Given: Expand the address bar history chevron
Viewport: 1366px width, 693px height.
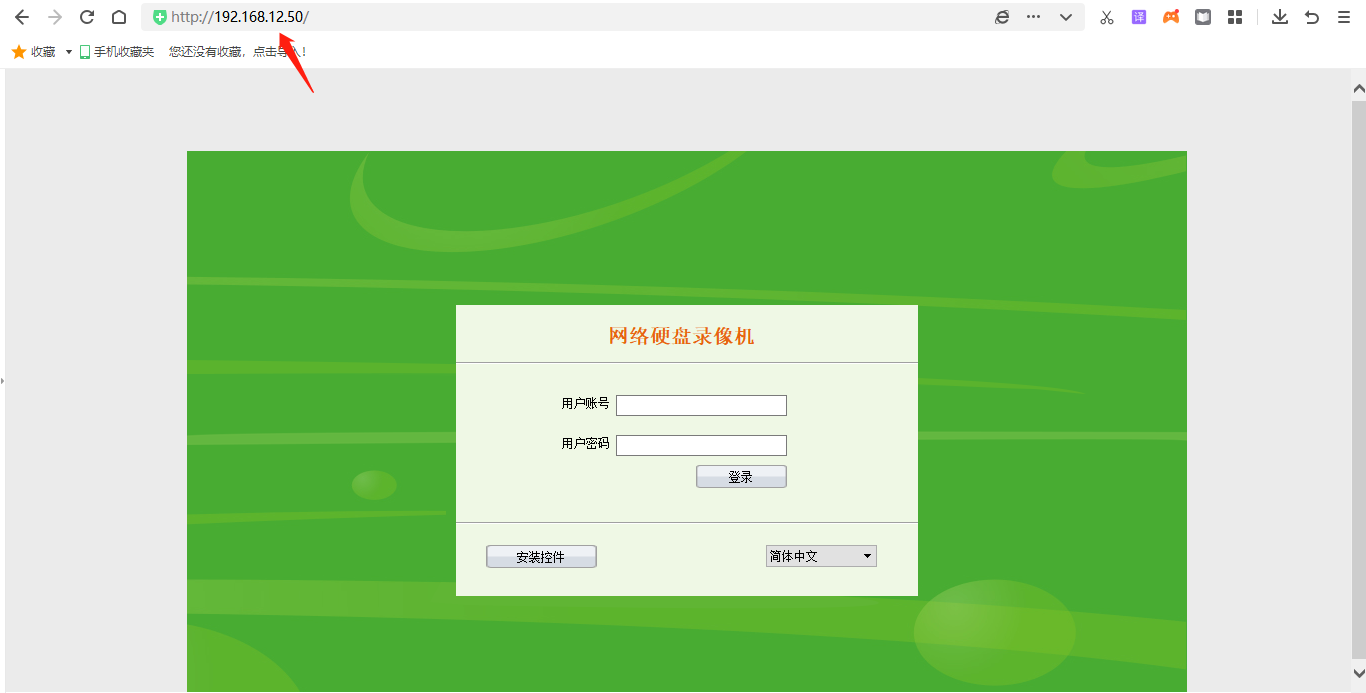Looking at the screenshot, I should pyautogui.click(x=1066, y=17).
